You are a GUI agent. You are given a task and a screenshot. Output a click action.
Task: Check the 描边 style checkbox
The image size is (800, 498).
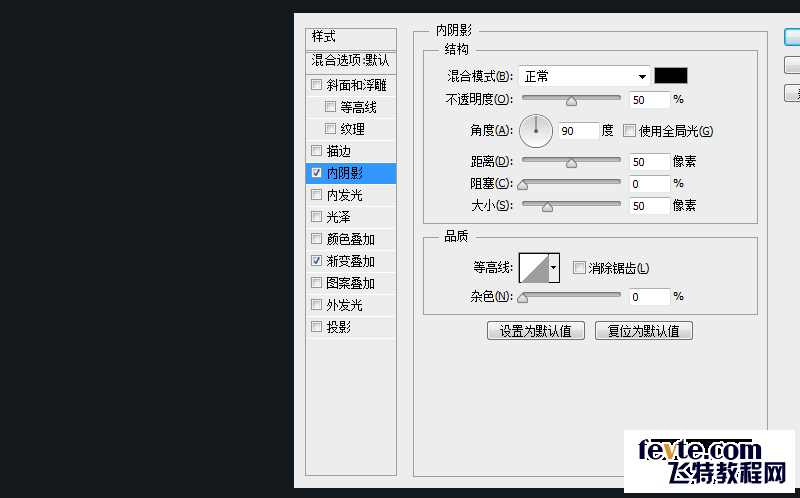316,151
